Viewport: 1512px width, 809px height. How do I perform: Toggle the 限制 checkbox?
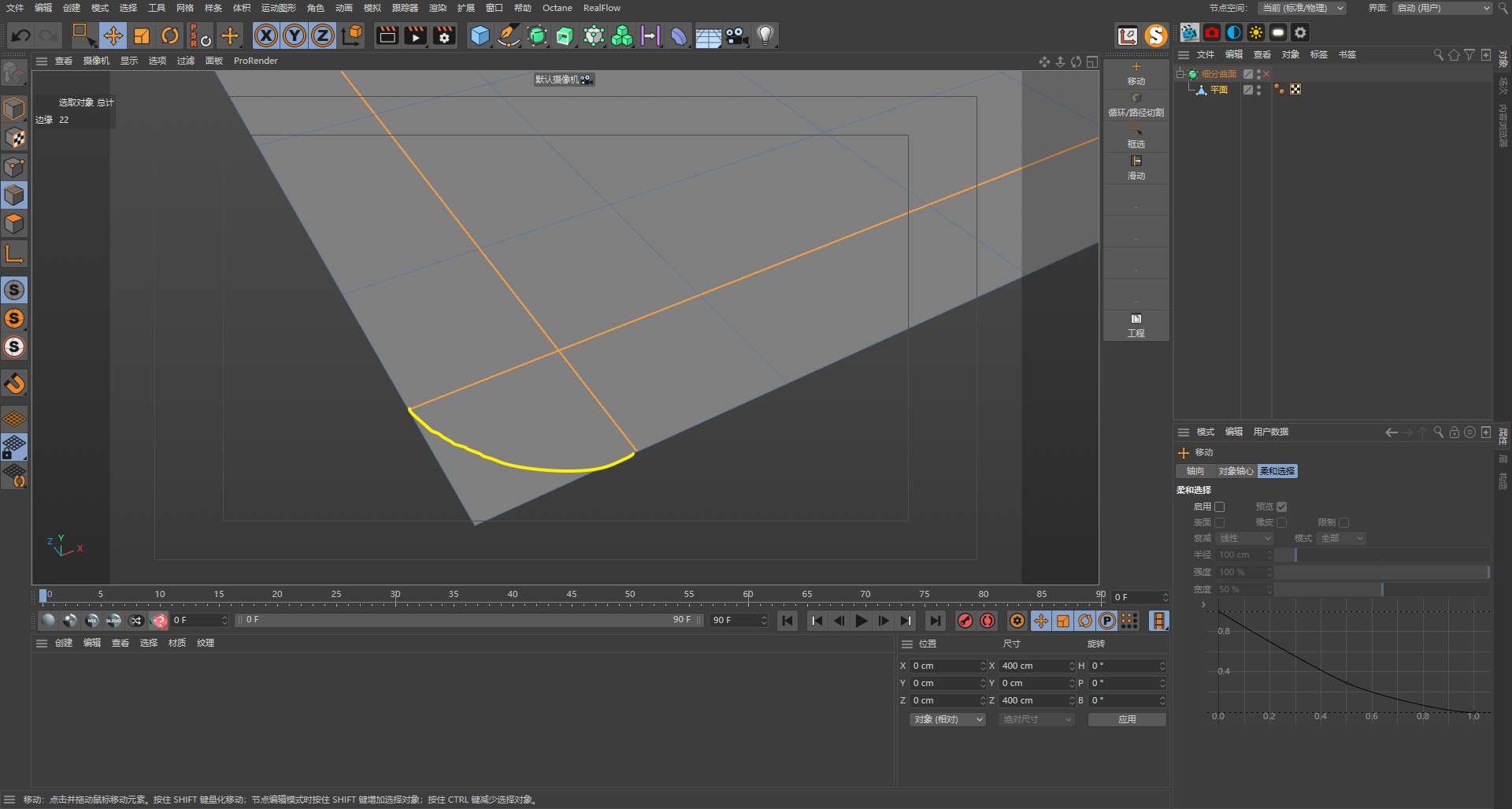(x=1344, y=522)
